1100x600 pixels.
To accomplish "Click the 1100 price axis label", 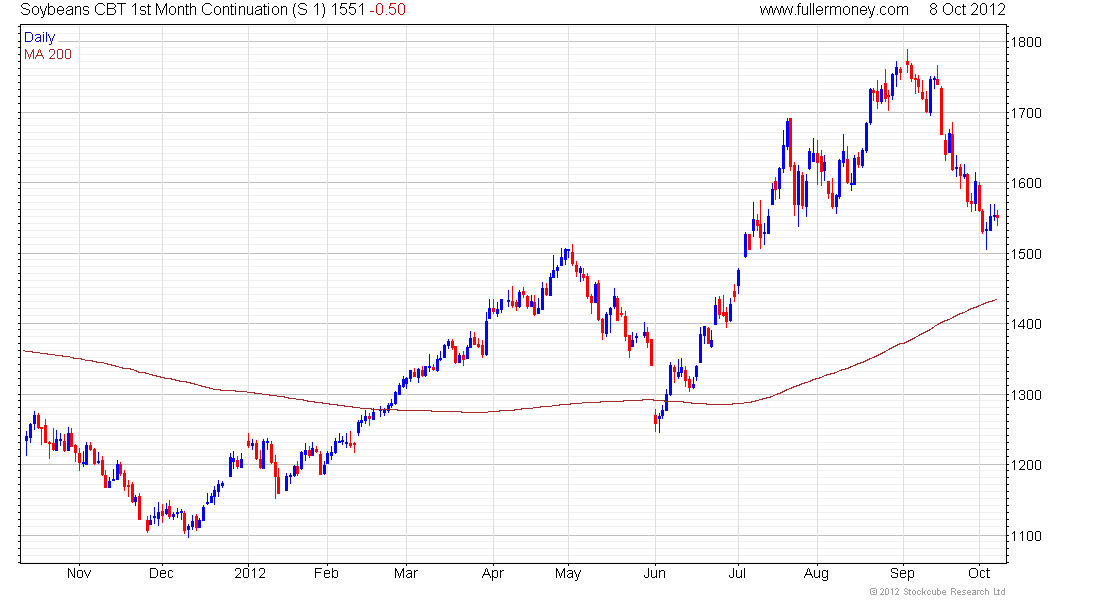I will (1026, 536).
